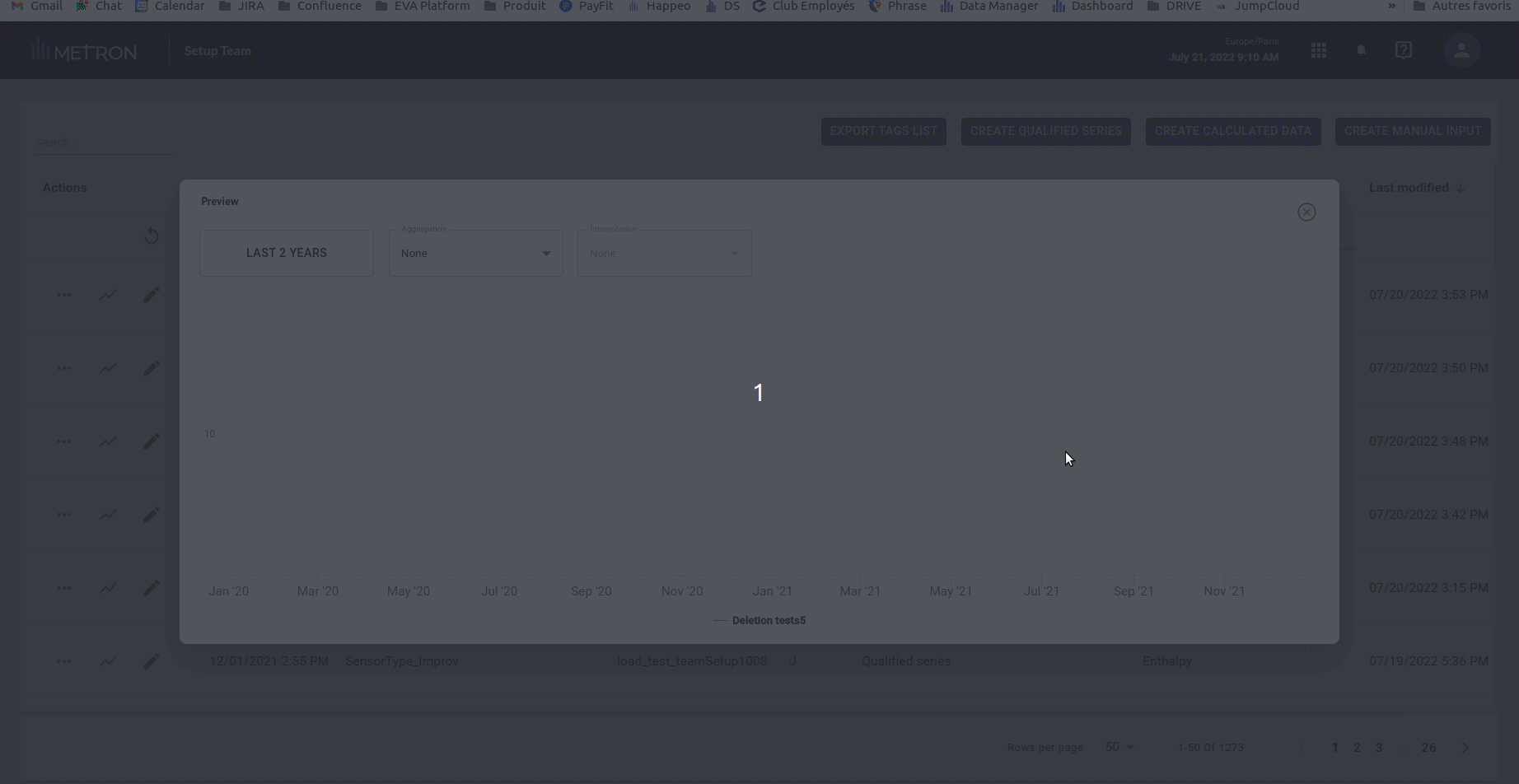Open the Confluence bookmark folder

[320, 7]
